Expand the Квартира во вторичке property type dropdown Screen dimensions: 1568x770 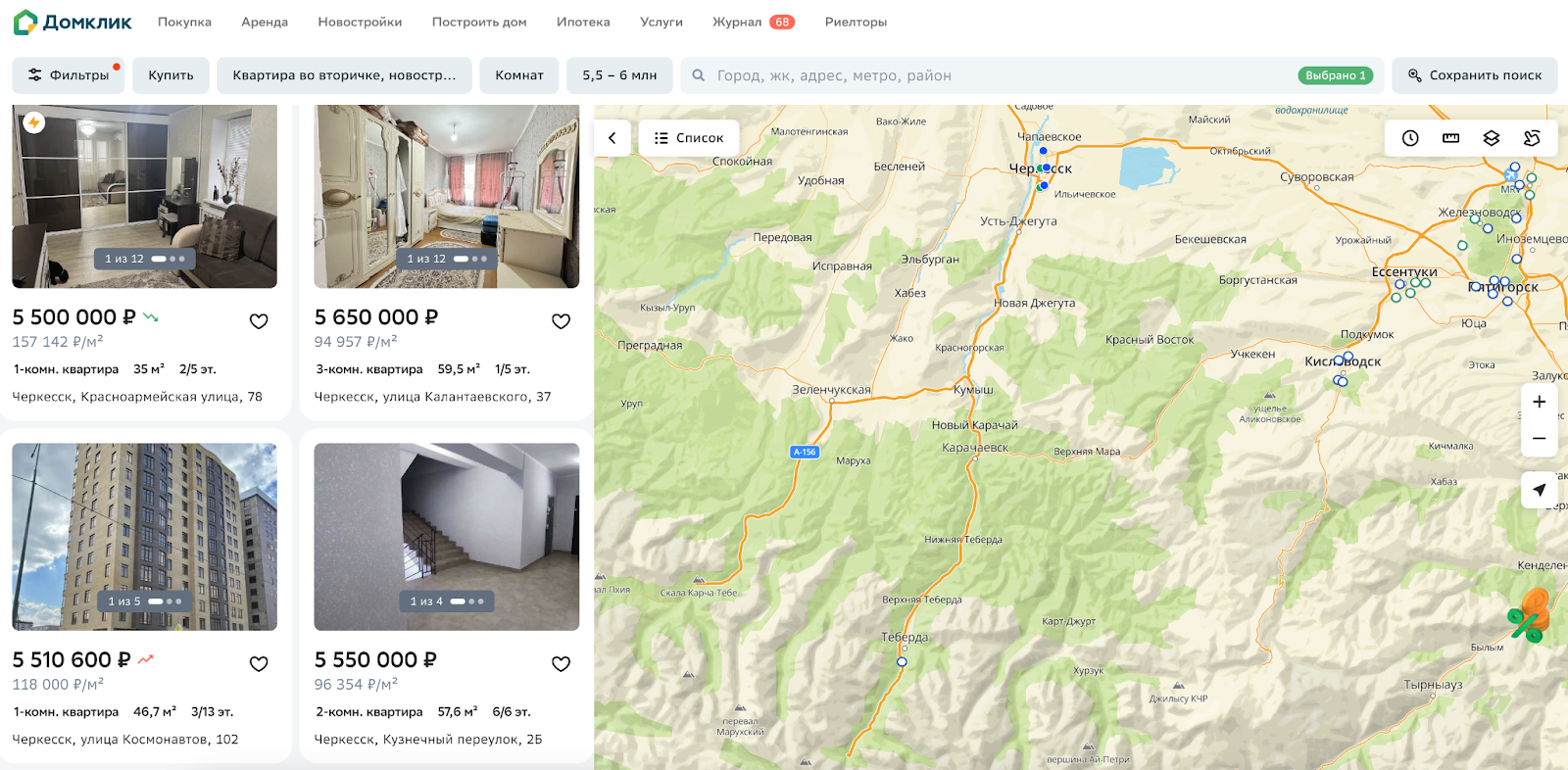pyautogui.click(x=344, y=75)
